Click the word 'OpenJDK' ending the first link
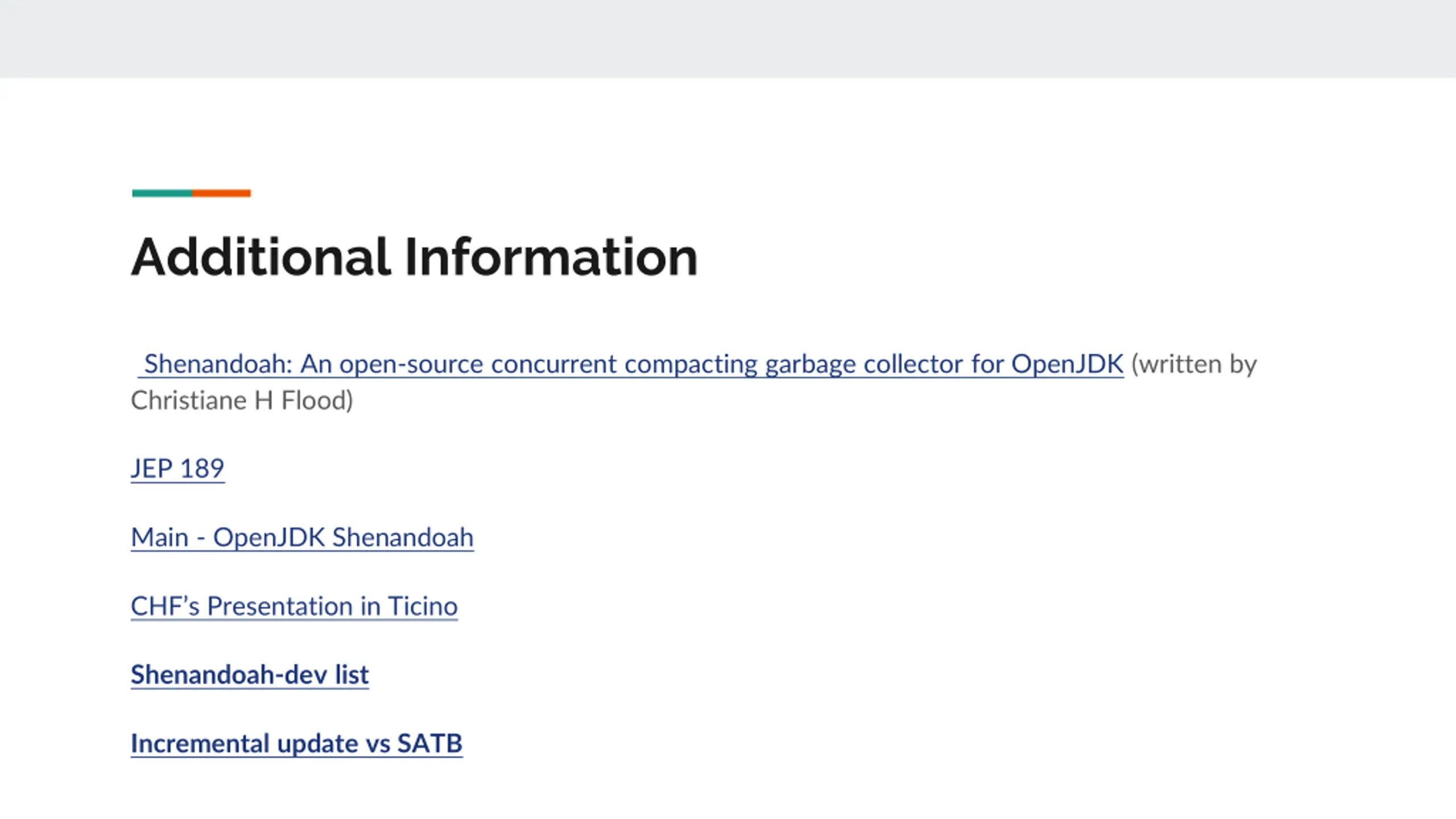Image resolution: width=1456 pixels, height=819 pixels. 1067,364
